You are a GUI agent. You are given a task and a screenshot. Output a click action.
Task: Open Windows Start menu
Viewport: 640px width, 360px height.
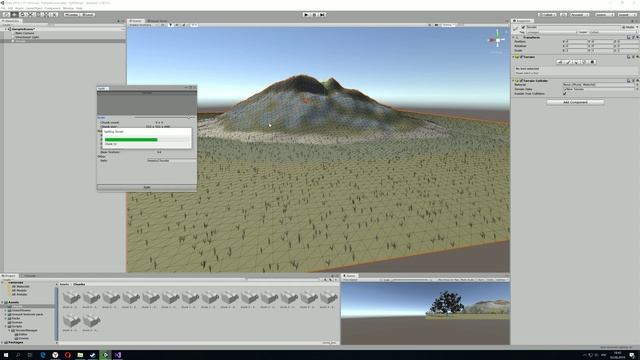click(6, 355)
